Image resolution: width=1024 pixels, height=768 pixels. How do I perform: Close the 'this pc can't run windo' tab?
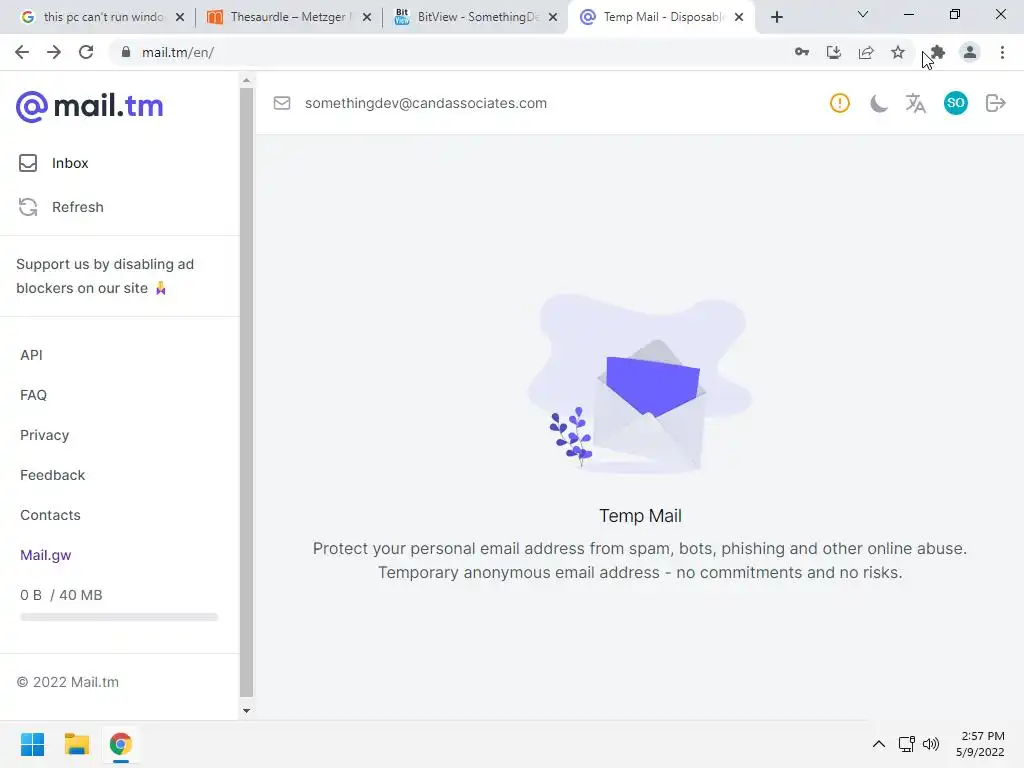[180, 17]
